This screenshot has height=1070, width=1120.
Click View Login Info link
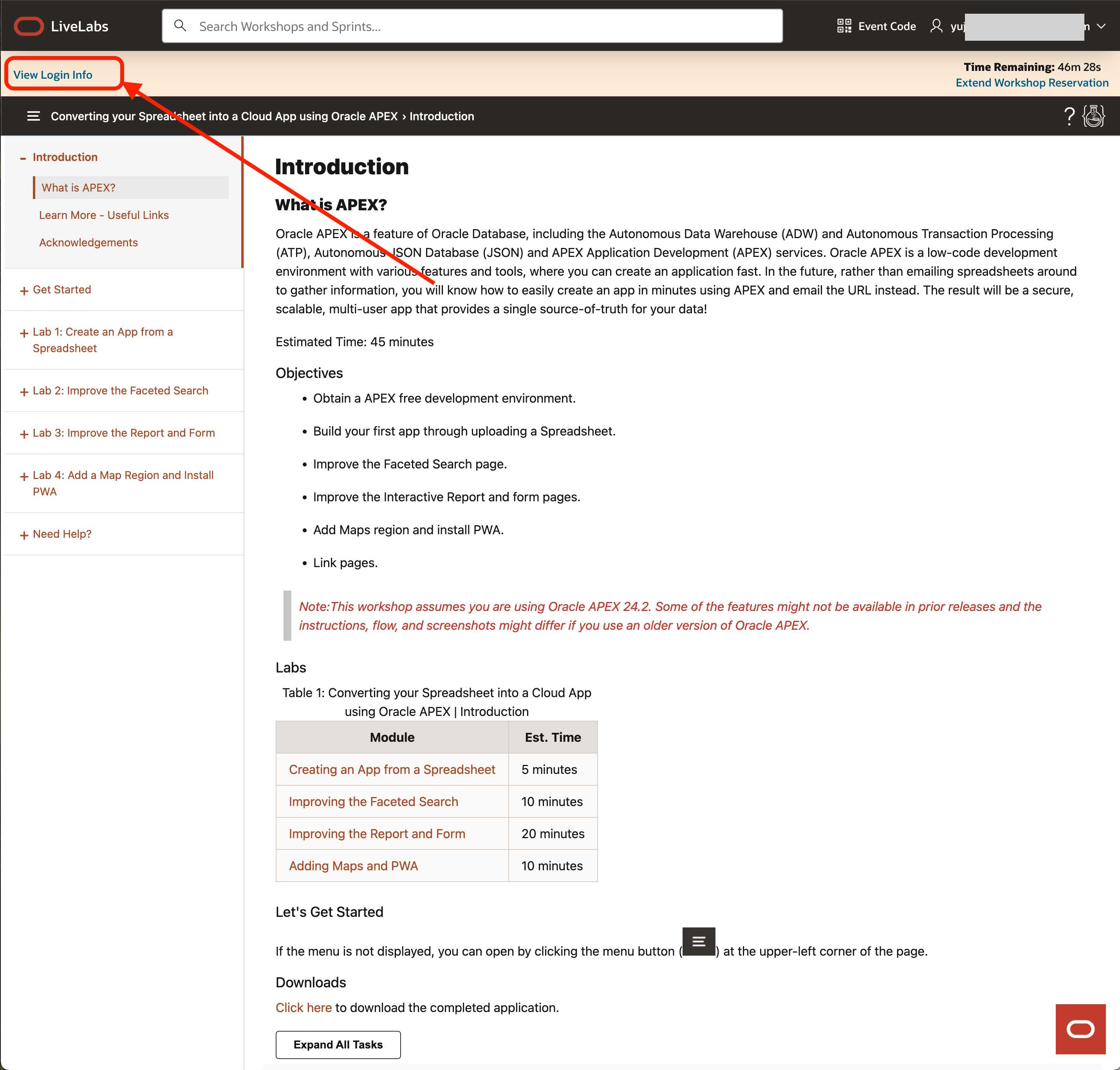53,75
